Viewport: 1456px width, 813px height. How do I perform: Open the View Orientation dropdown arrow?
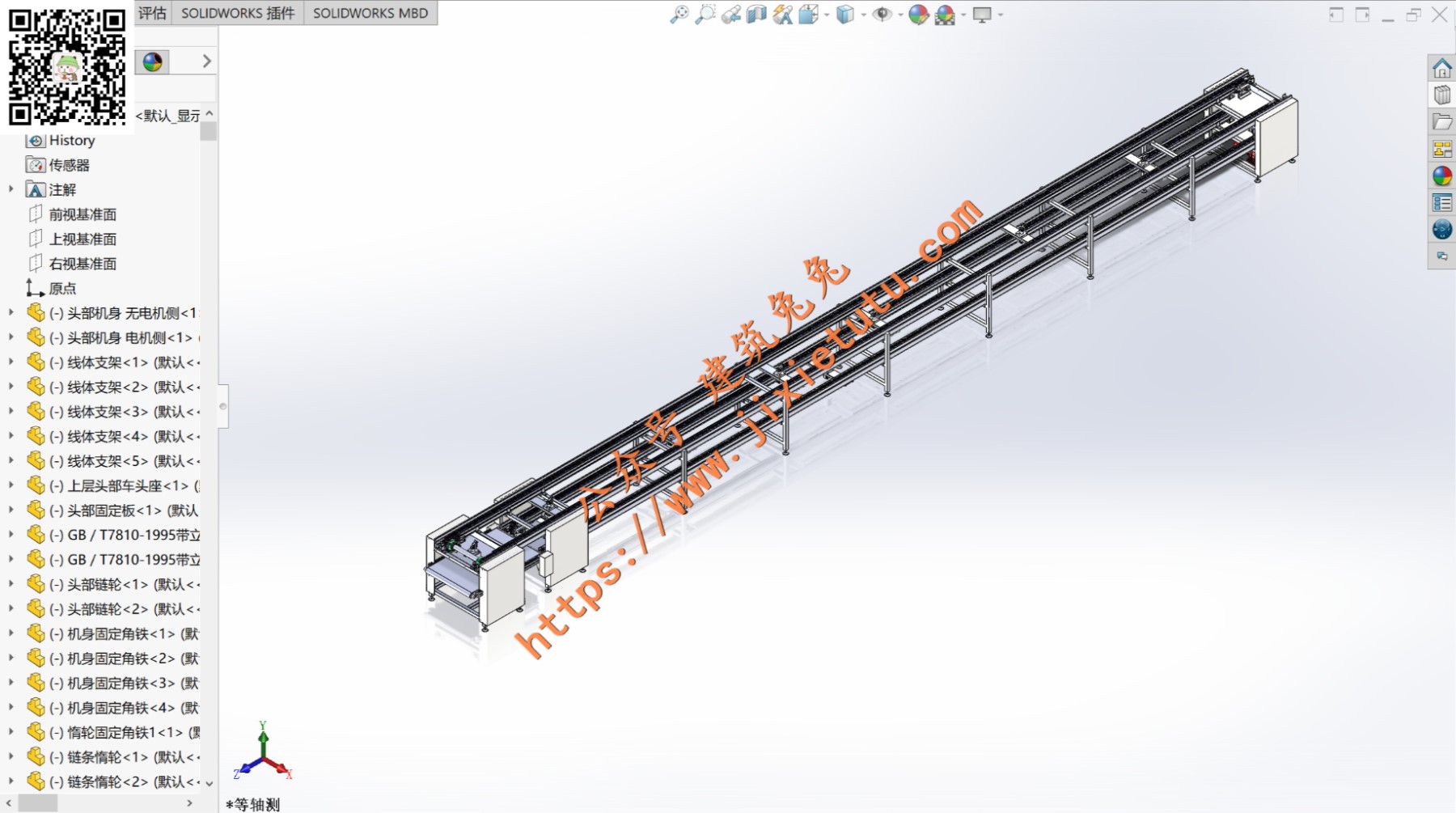click(x=827, y=15)
